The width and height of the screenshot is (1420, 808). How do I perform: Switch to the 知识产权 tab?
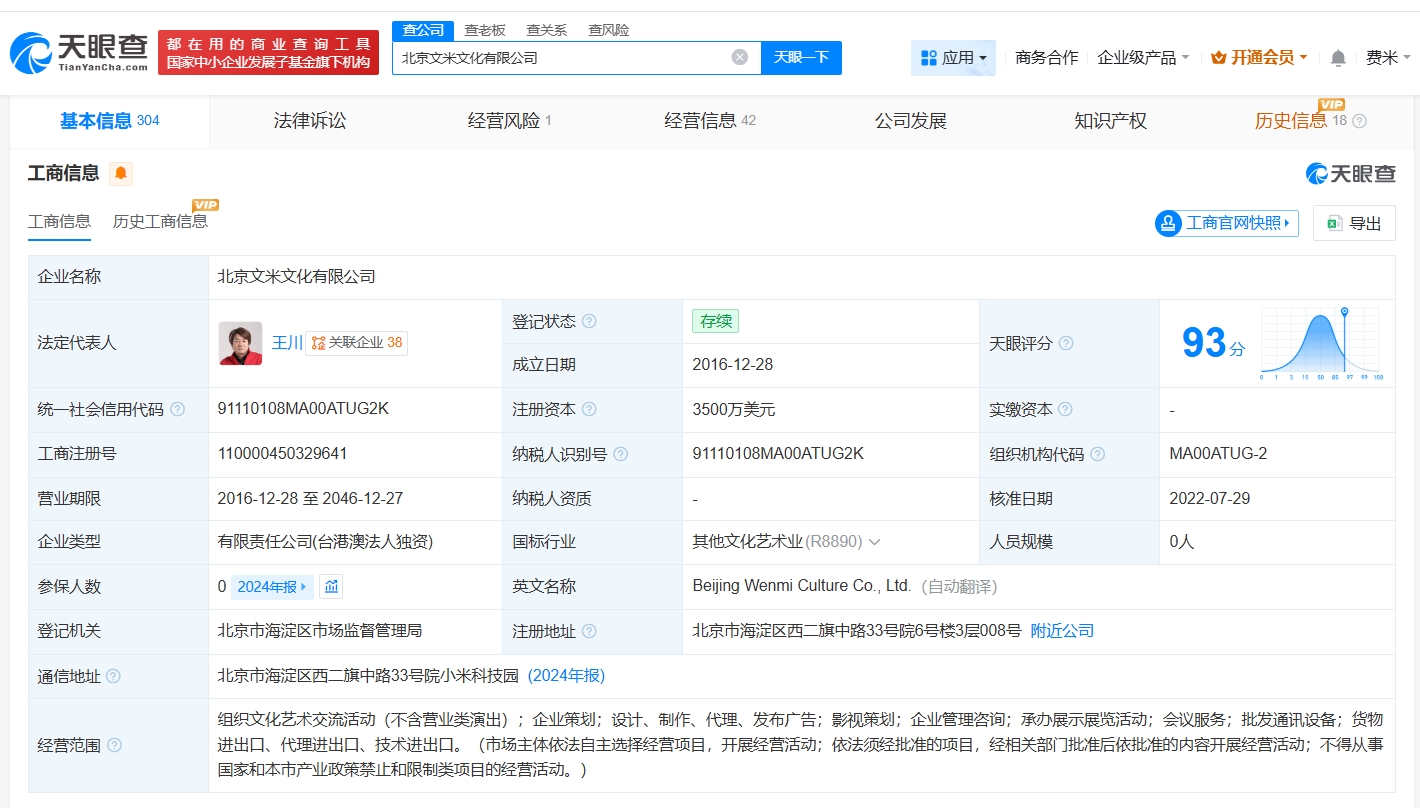click(1110, 121)
